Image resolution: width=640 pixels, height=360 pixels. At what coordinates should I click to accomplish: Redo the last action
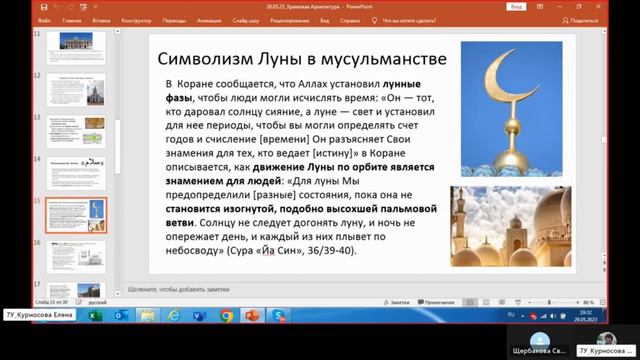[70, 7]
